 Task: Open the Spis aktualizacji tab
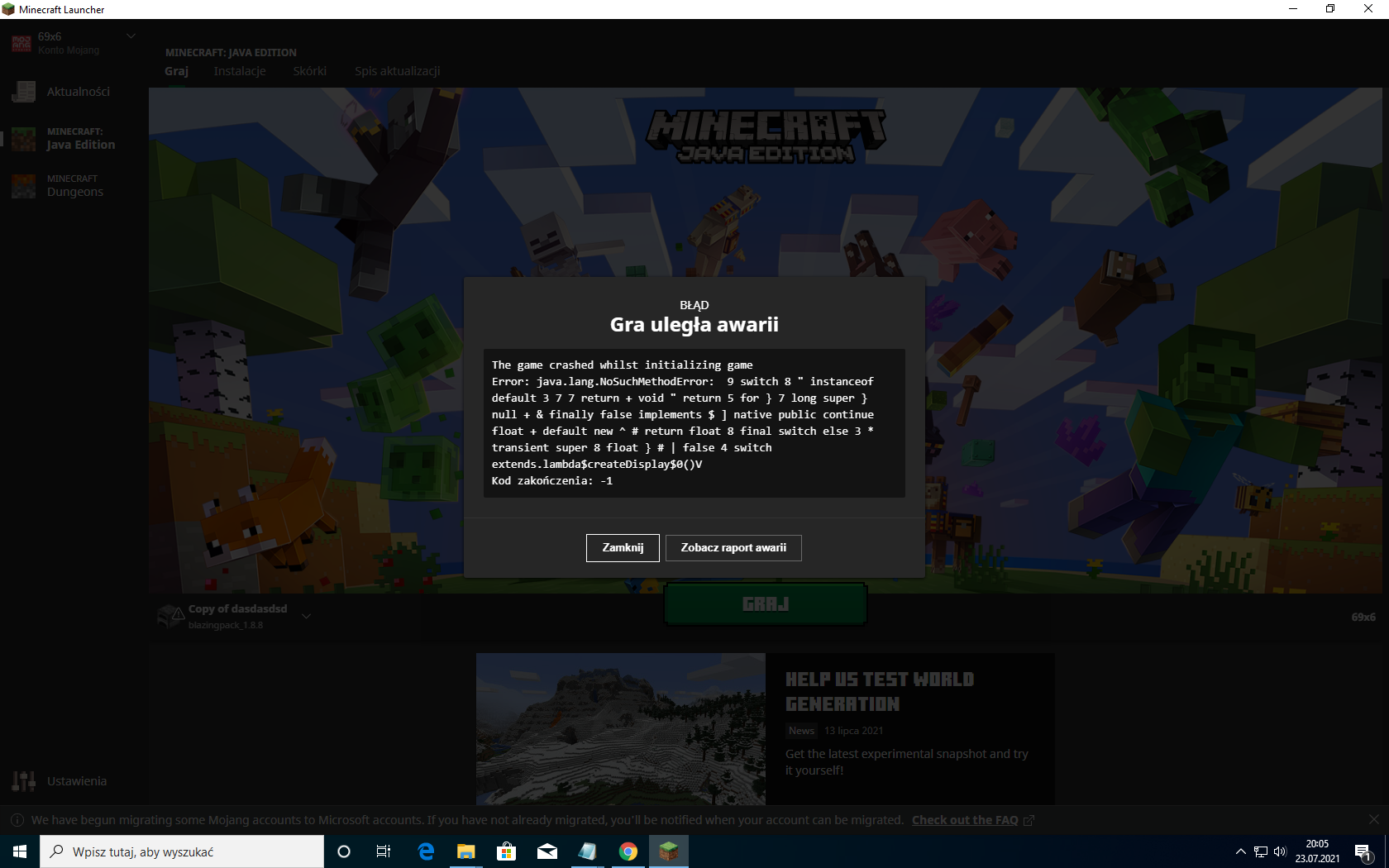(397, 71)
